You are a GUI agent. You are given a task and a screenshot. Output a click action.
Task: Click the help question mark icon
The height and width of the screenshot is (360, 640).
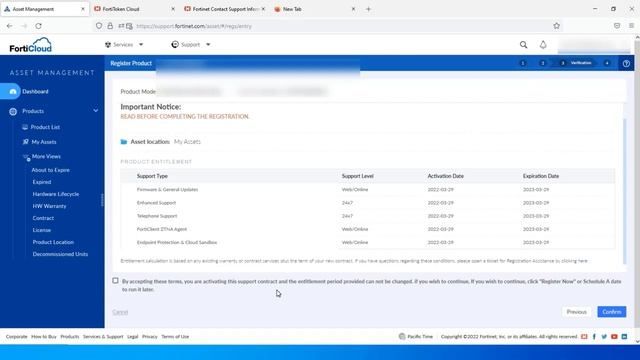pyautogui.click(x=626, y=63)
